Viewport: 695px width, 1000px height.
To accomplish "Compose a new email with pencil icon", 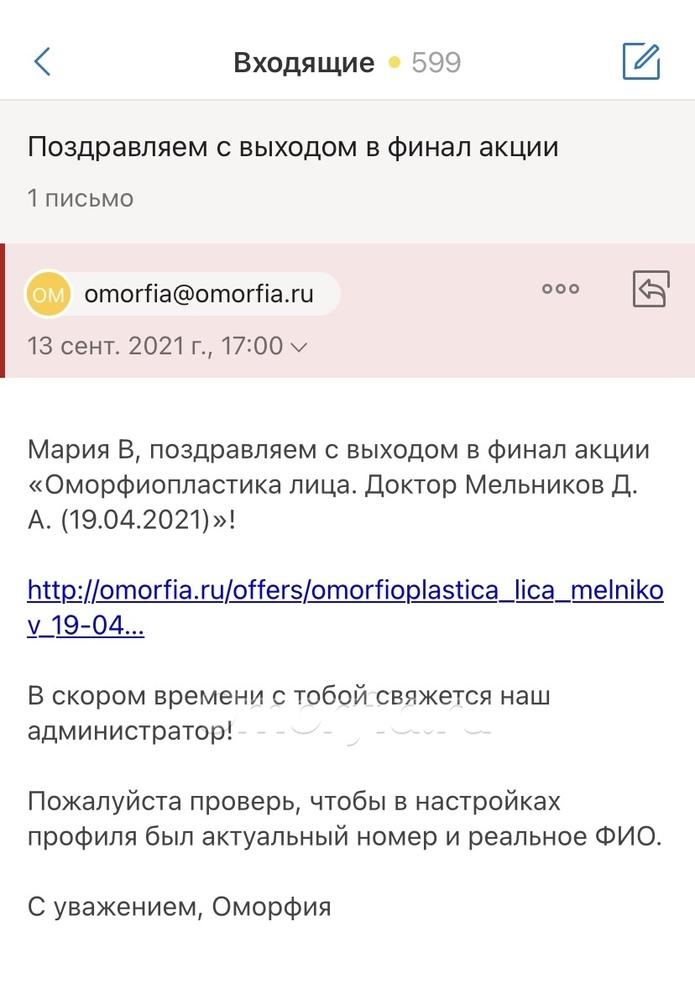I will point(641,61).
